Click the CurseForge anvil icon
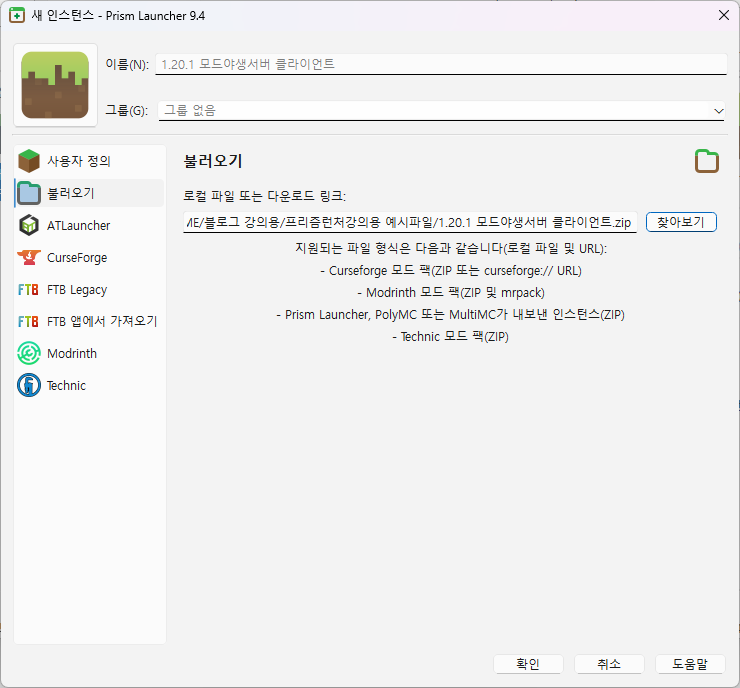Viewport: 740px width, 688px height. click(x=29, y=257)
